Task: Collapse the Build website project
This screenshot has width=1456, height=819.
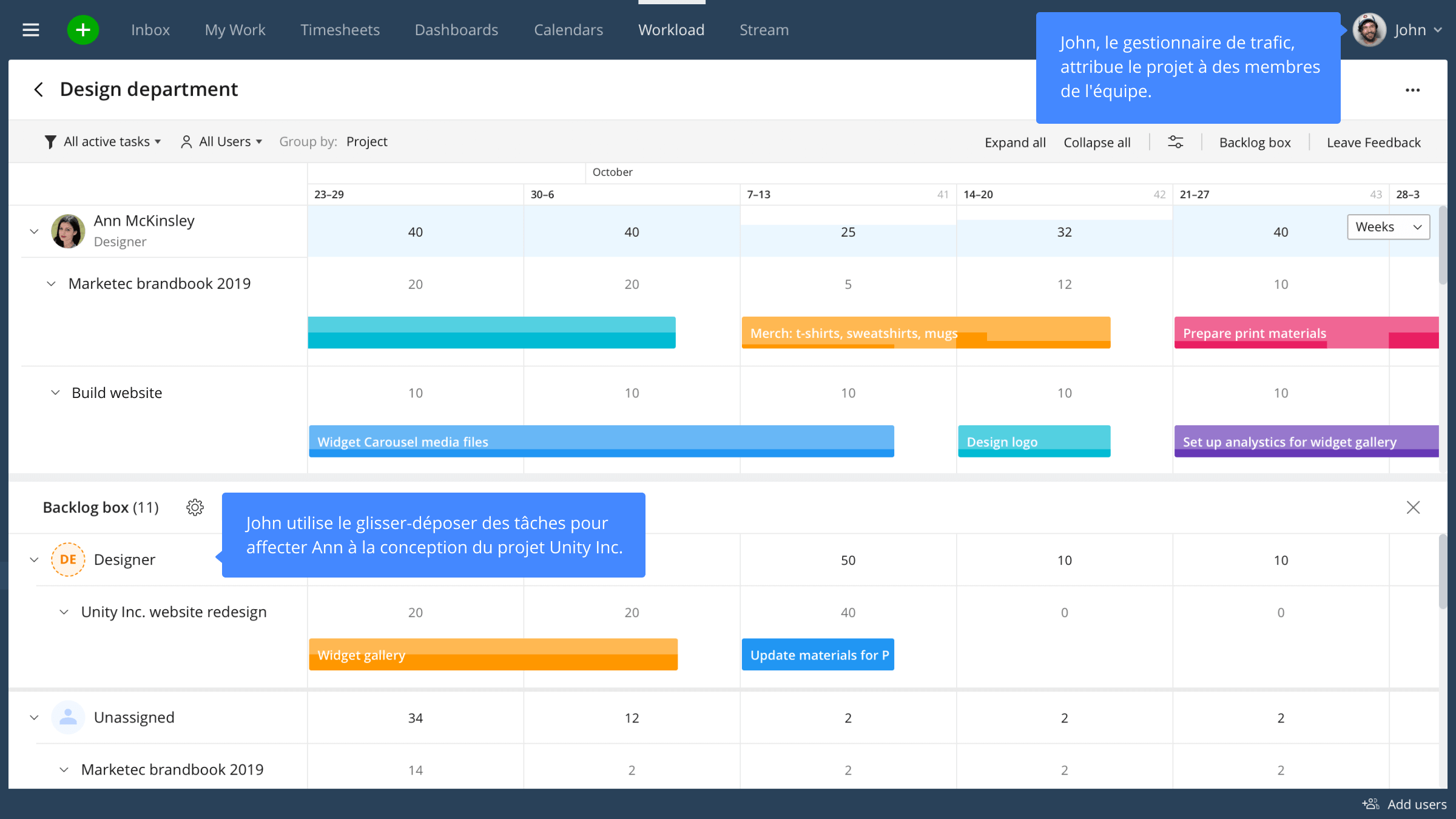Action: [55, 393]
